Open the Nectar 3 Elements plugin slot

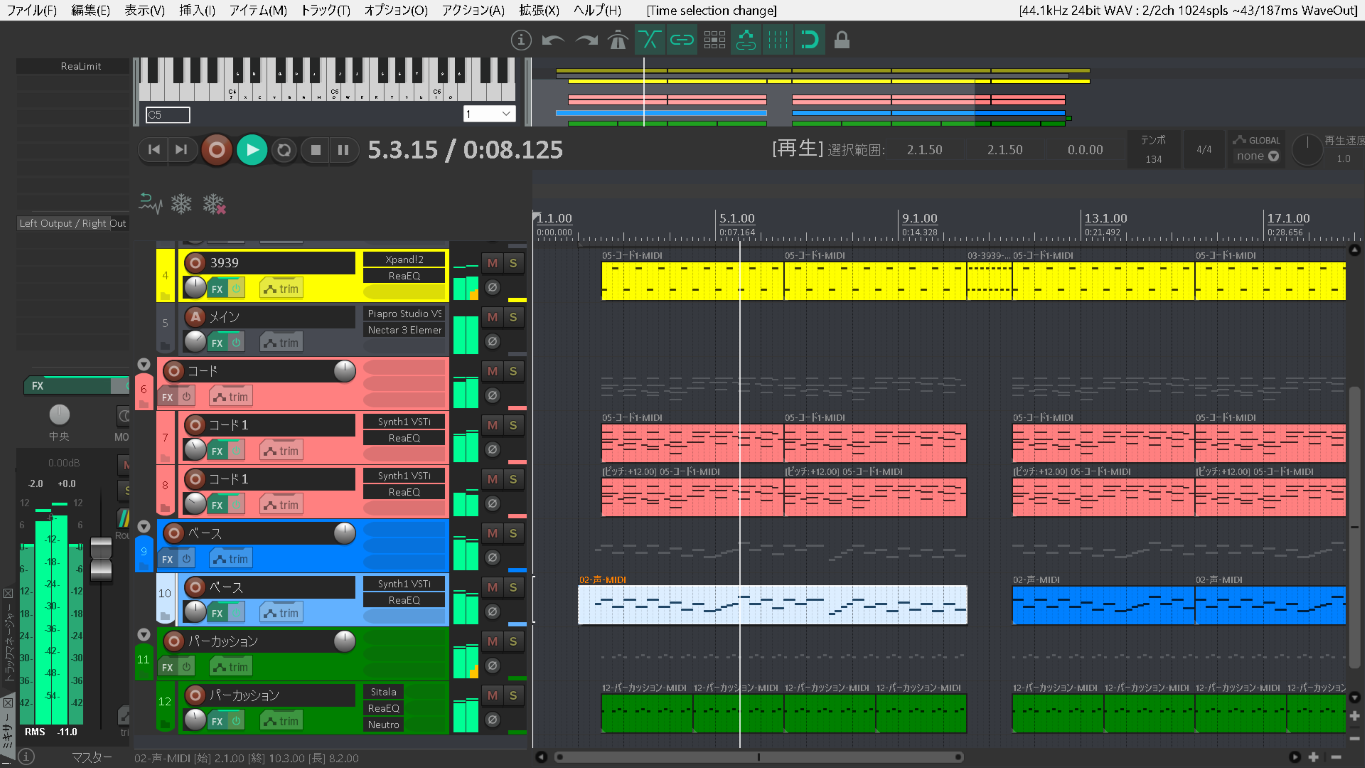404,330
